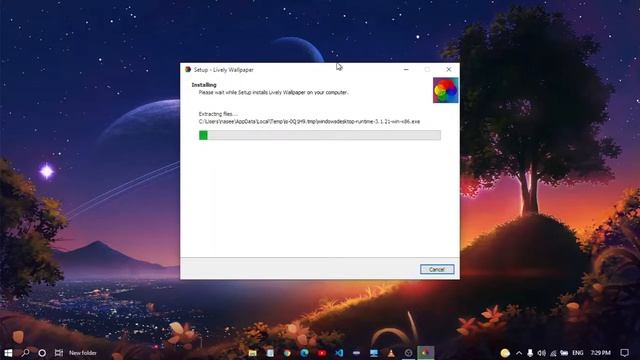Cancel the Lively Wallpaper installation
640x360 pixels.
click(437, 269)
